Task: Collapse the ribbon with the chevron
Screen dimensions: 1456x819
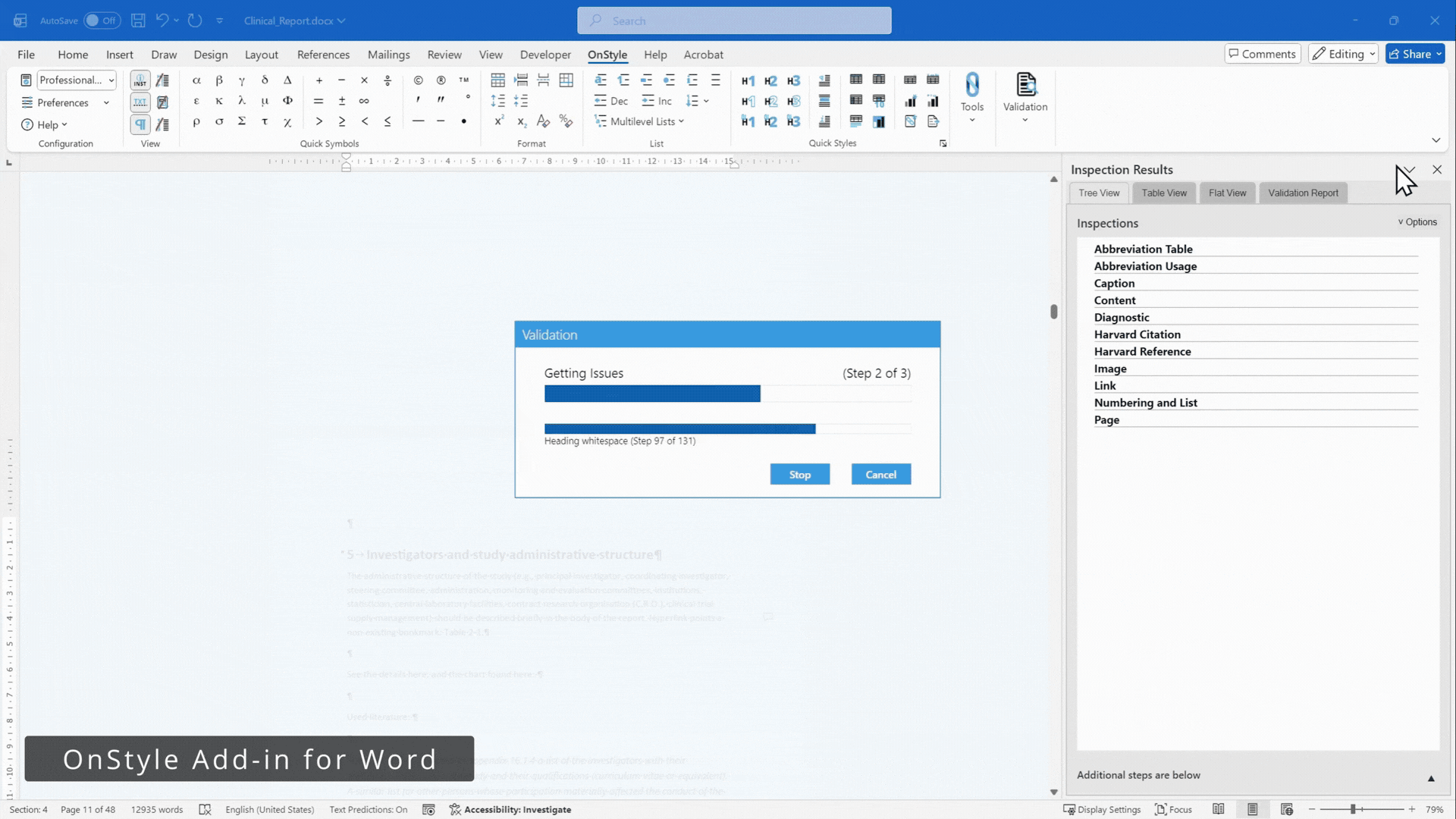Action: pos(1436,140)
